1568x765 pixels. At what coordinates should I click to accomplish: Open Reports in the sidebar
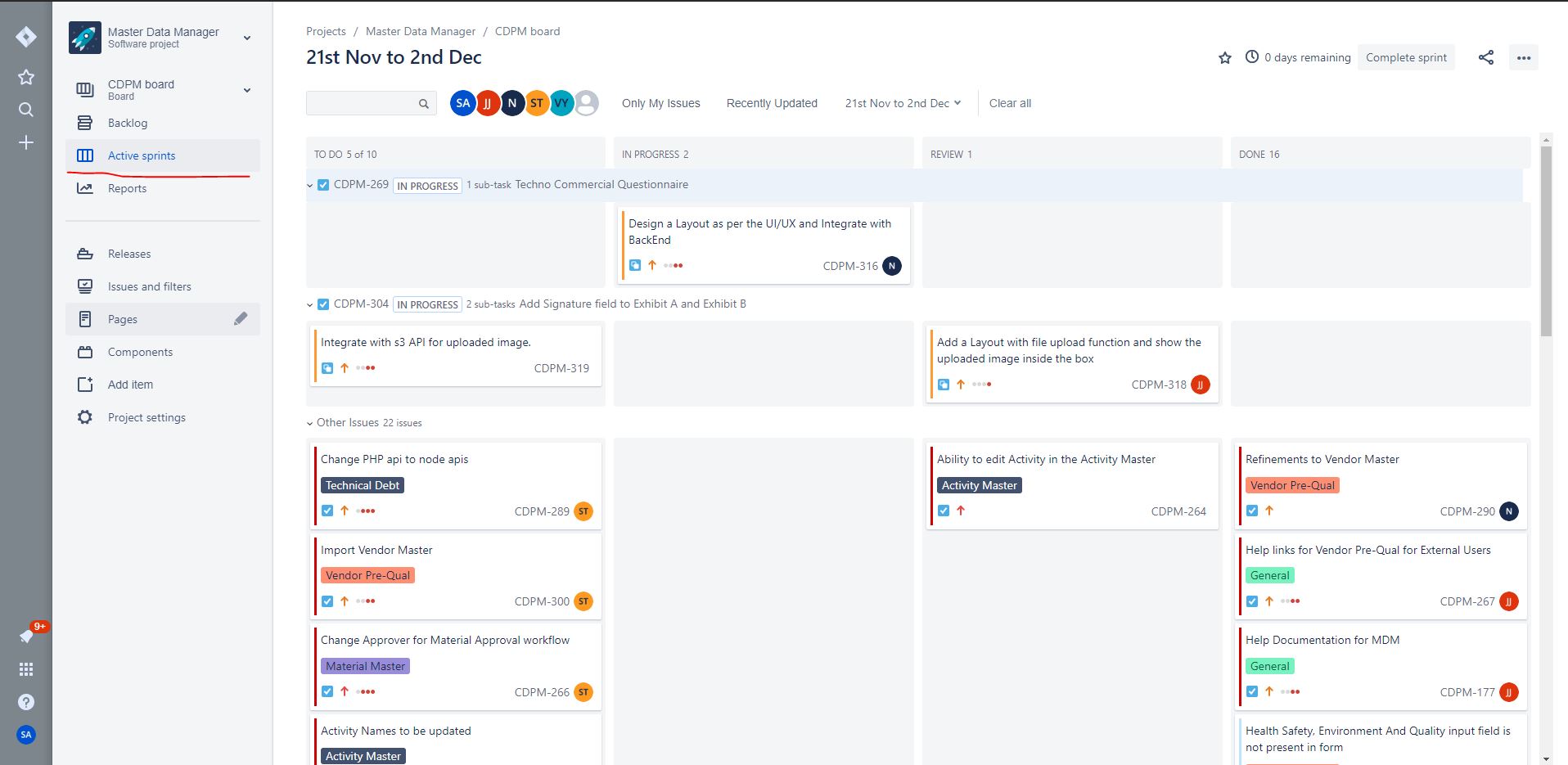click(163, 188)
